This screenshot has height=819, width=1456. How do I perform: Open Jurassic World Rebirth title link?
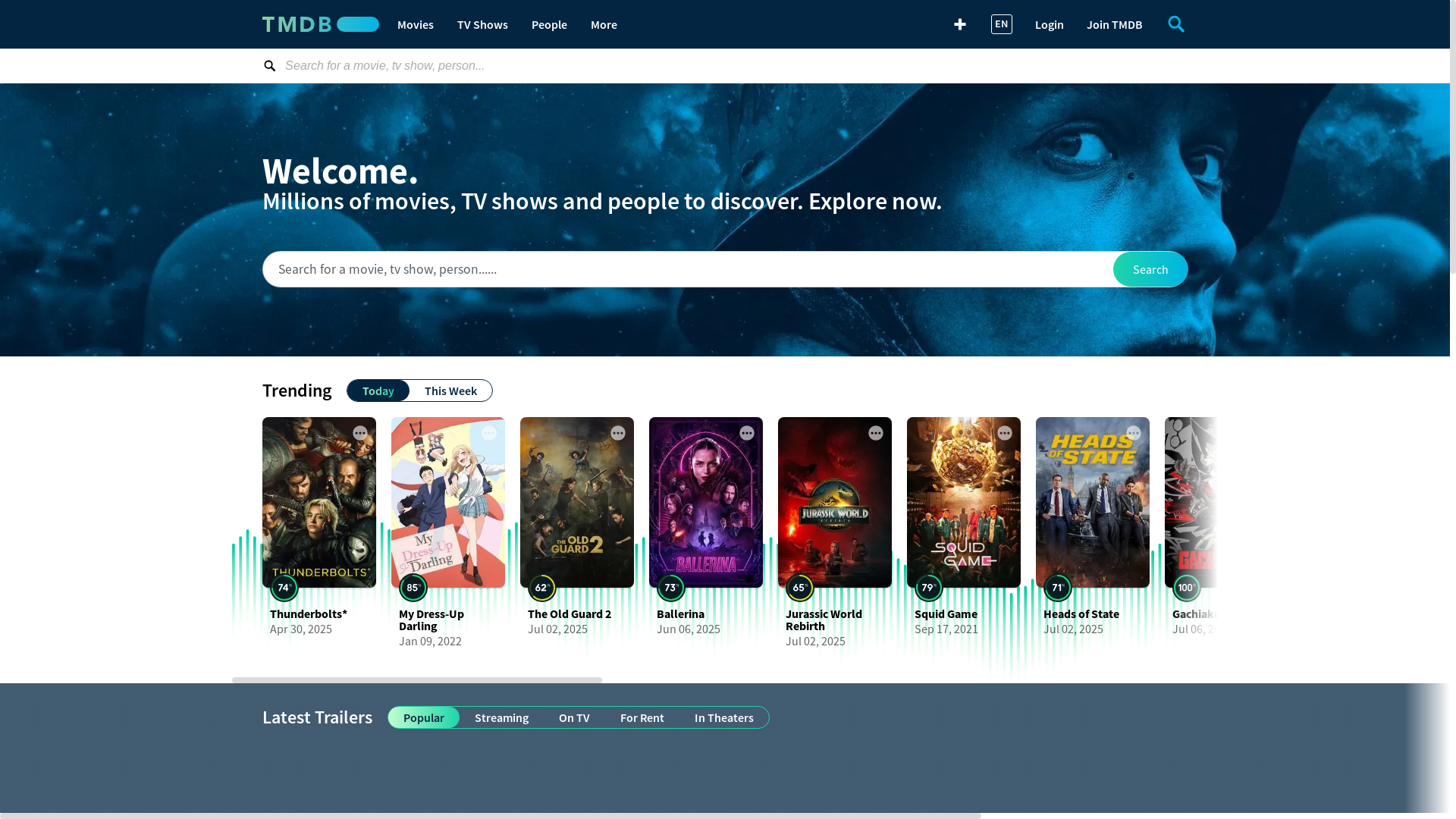824,620
